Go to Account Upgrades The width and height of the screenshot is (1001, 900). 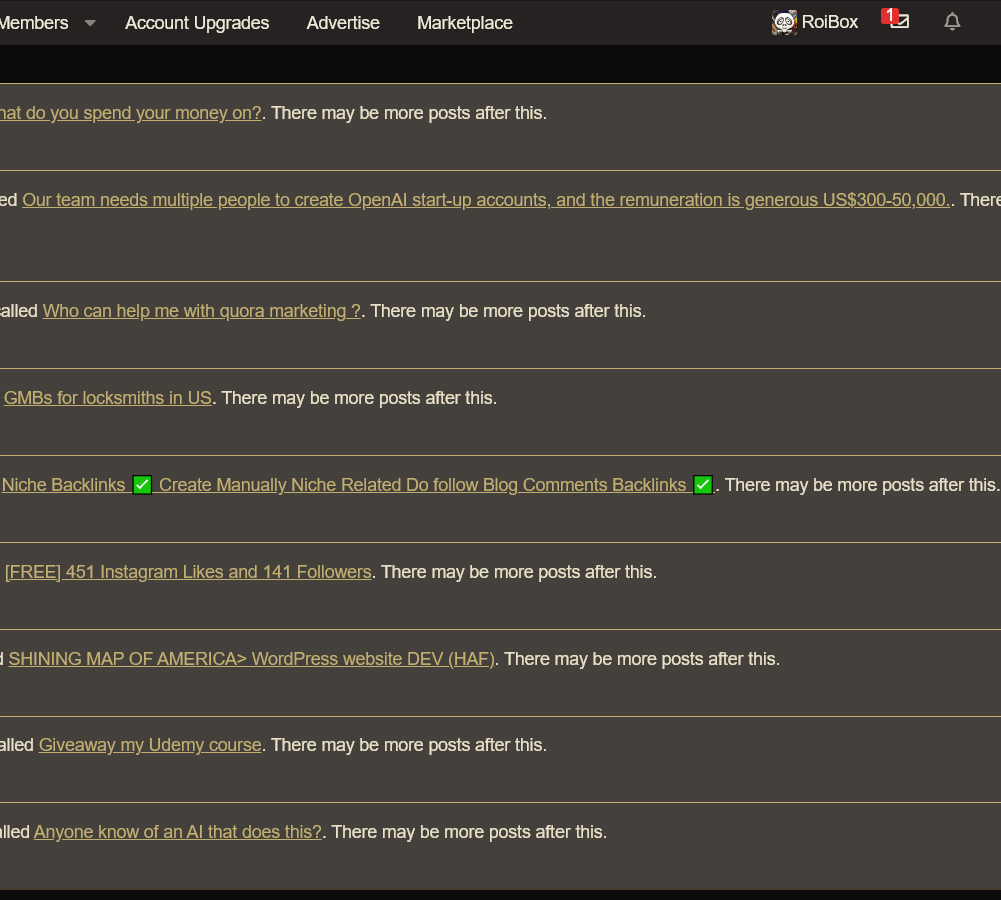tap(197, 23)
